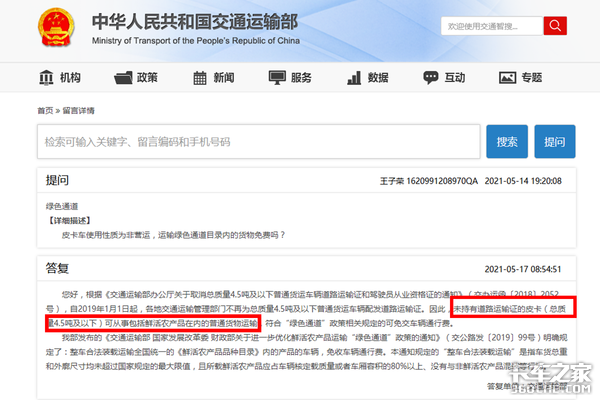Click the question timestamp 2021-05-14 19:20:08
This screenshot has width=600, height=400.
(523, 181)
